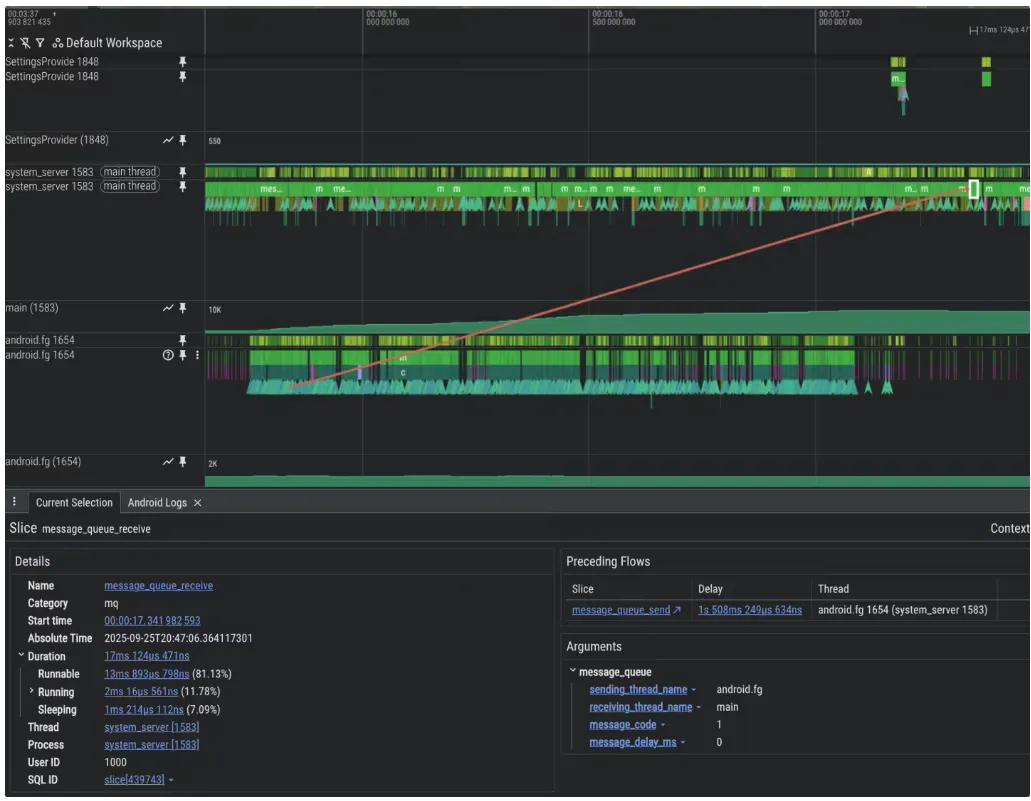
Task: Open three-dot menu on android.fg 1654 track
Action: (x=197, y=355)
